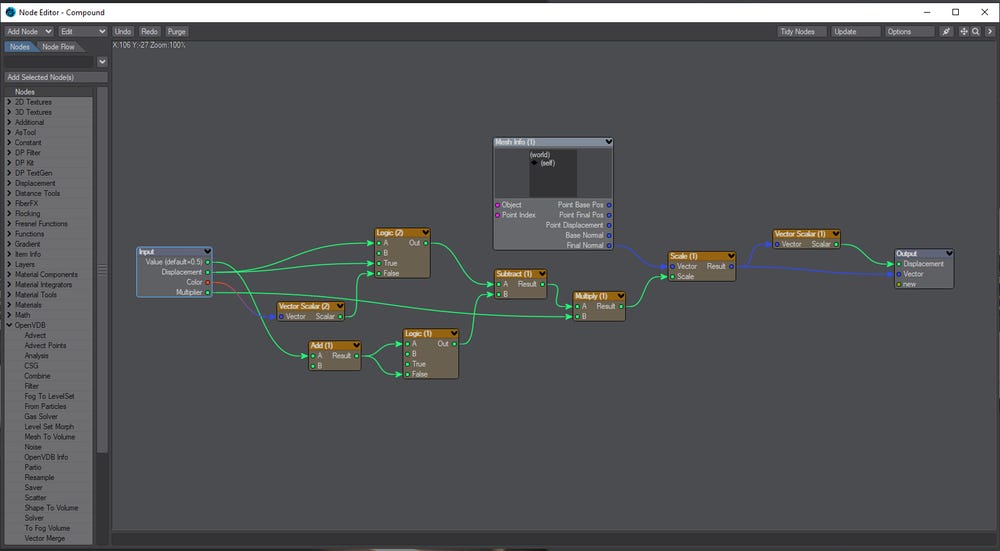Screen dimensions: 1000x551
Task: Click the Node Editor app icon in title bar
Action: 10,12
